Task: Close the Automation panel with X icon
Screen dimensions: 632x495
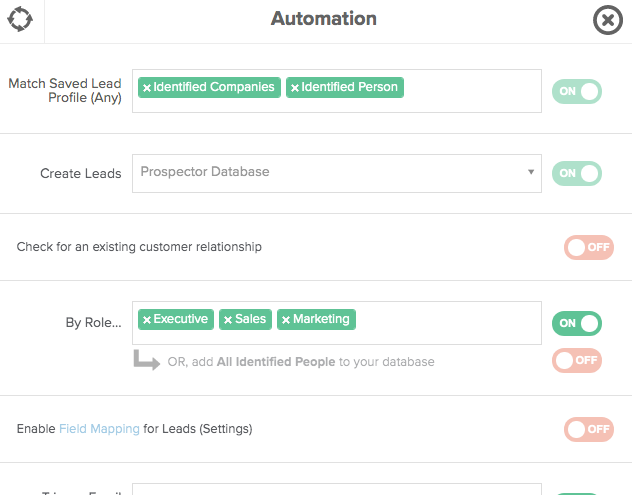Action: coord(607,20)
